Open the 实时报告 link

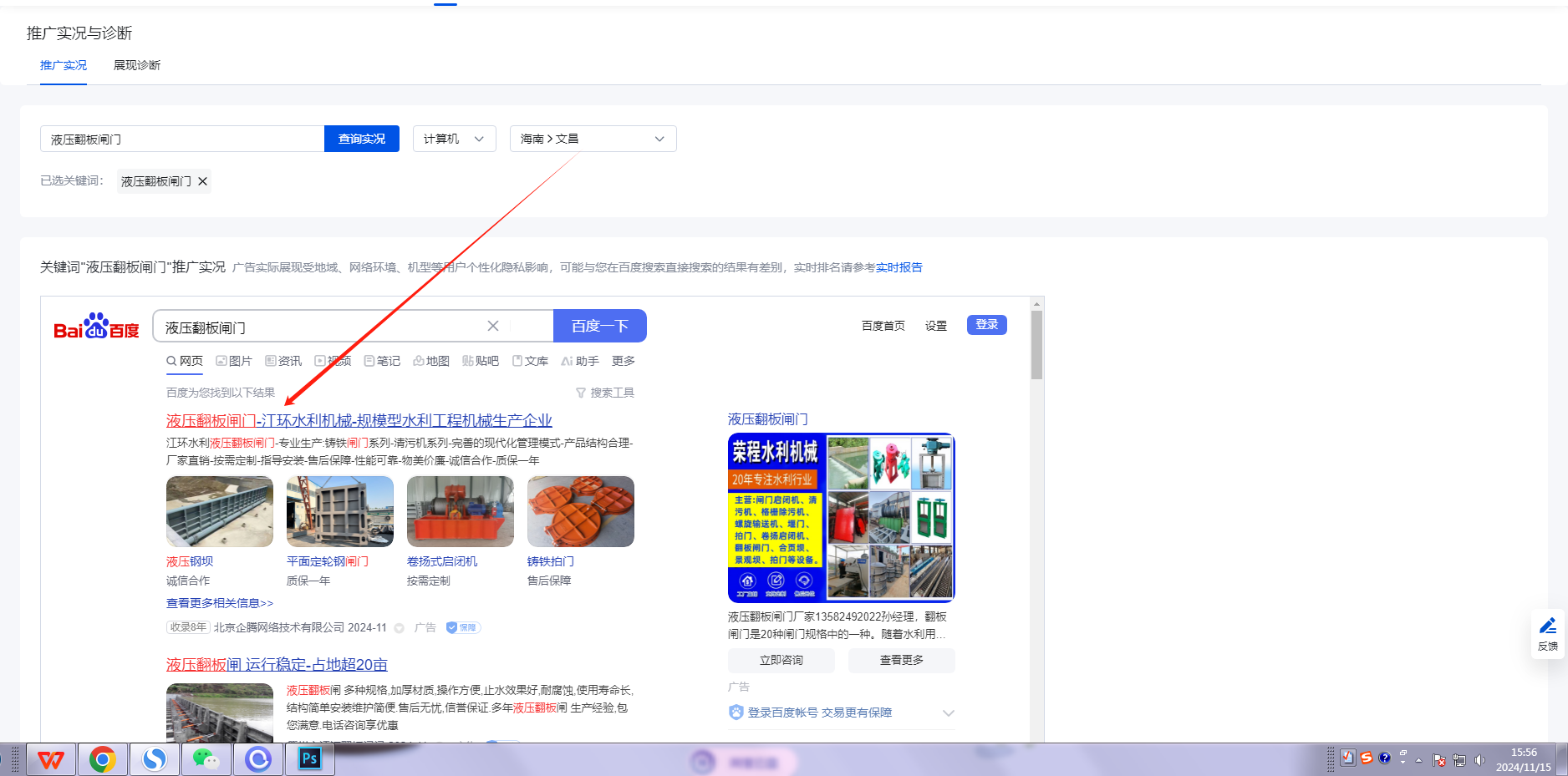pos(899,267)
